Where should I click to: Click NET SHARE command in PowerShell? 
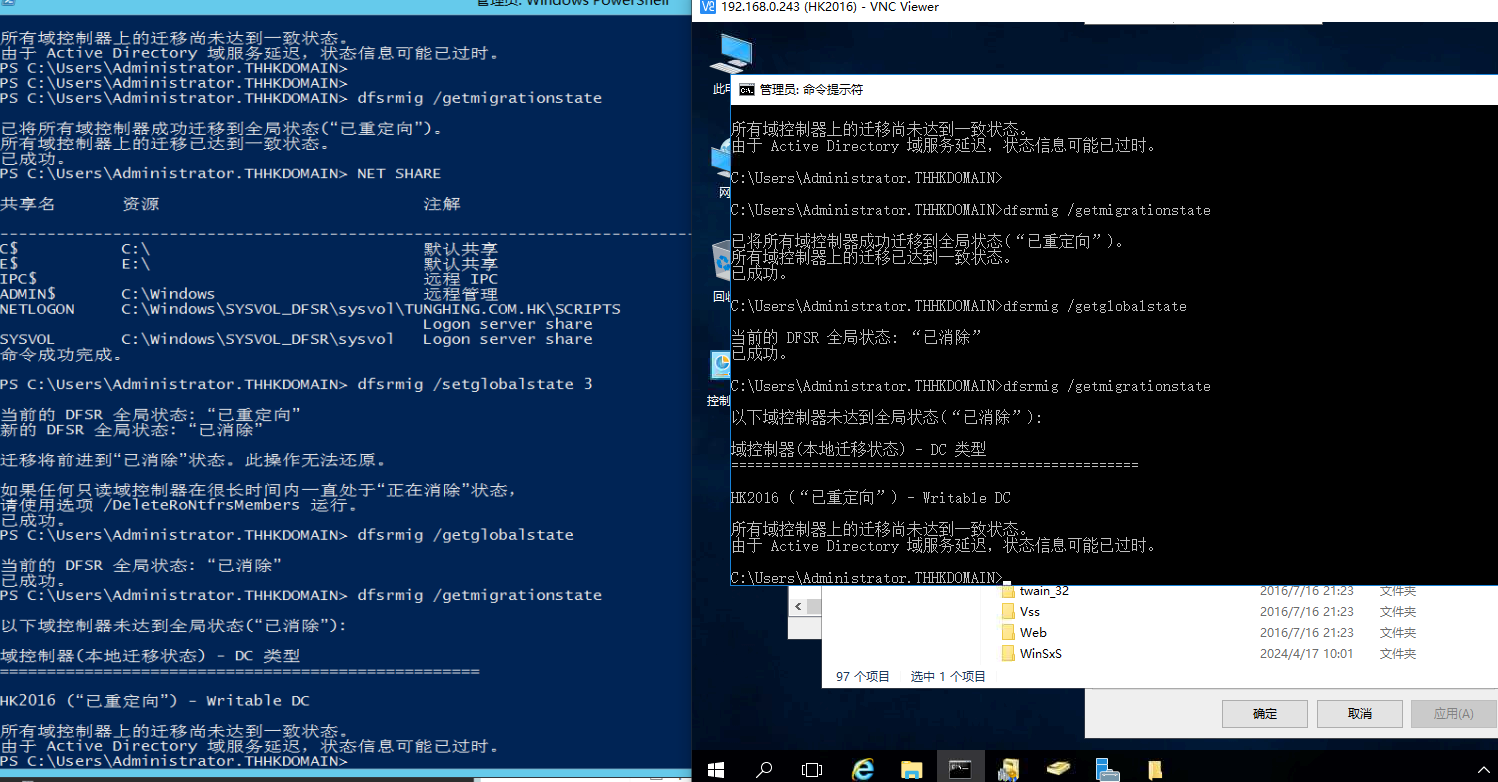pos(399,173)
